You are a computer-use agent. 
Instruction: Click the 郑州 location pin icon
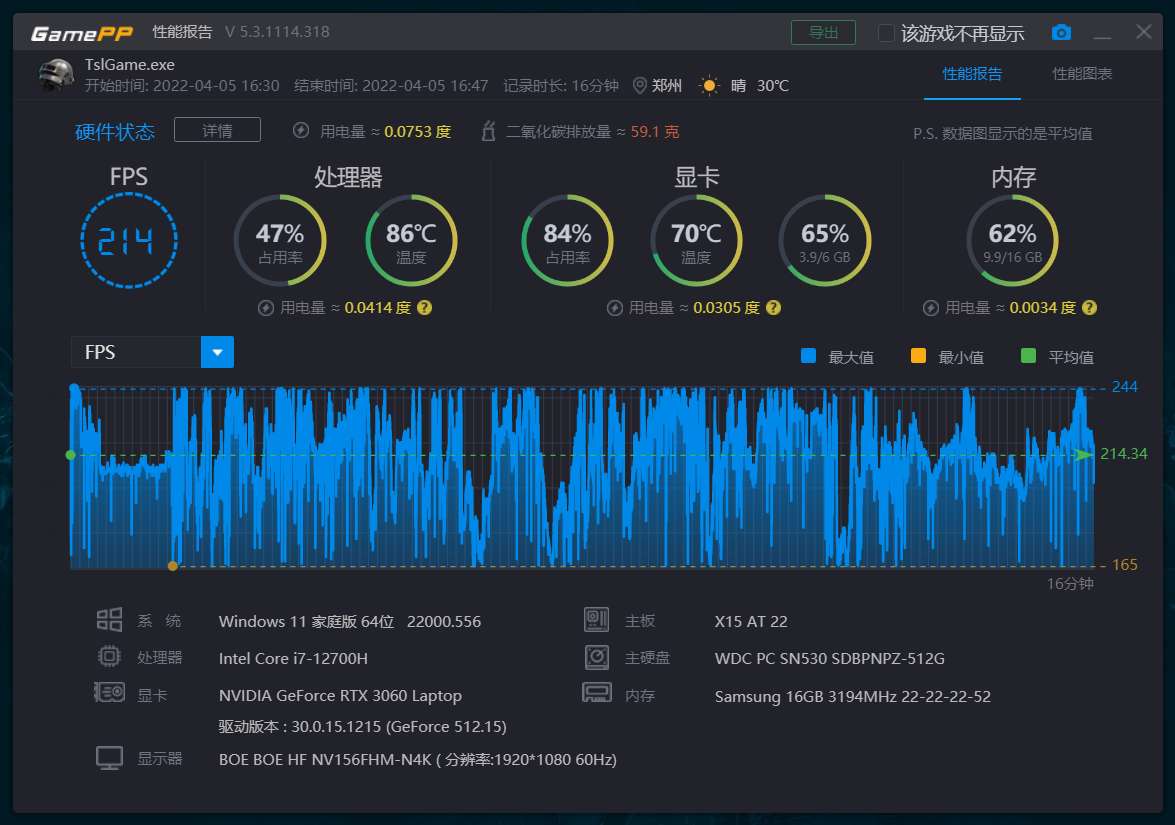(x=640, y=86)
